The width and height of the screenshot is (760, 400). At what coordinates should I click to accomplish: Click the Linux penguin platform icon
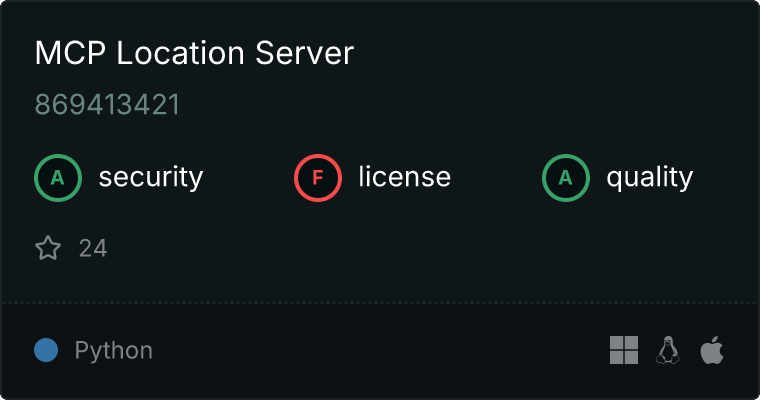(x=667, y=350)
